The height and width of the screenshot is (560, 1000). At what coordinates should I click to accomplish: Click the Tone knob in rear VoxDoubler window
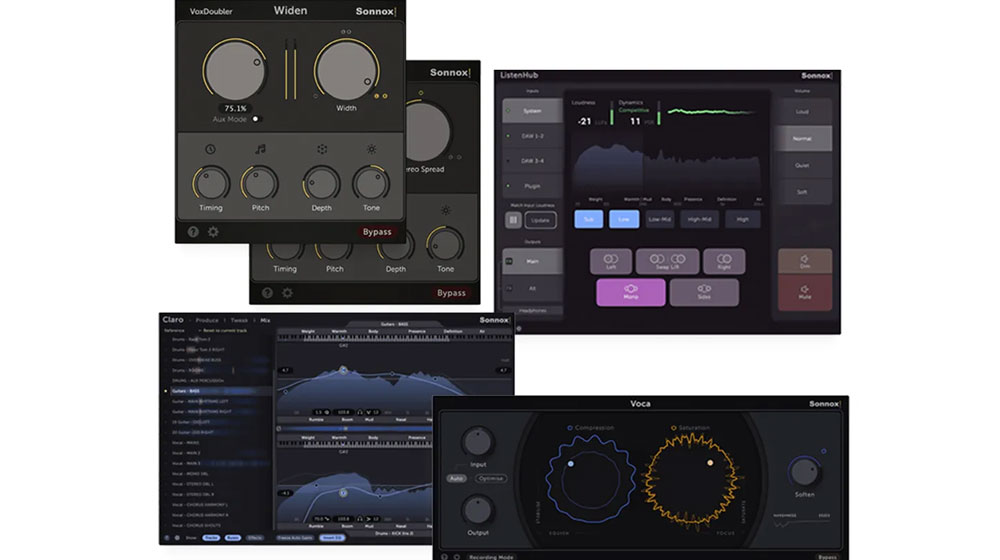[445, 244]
